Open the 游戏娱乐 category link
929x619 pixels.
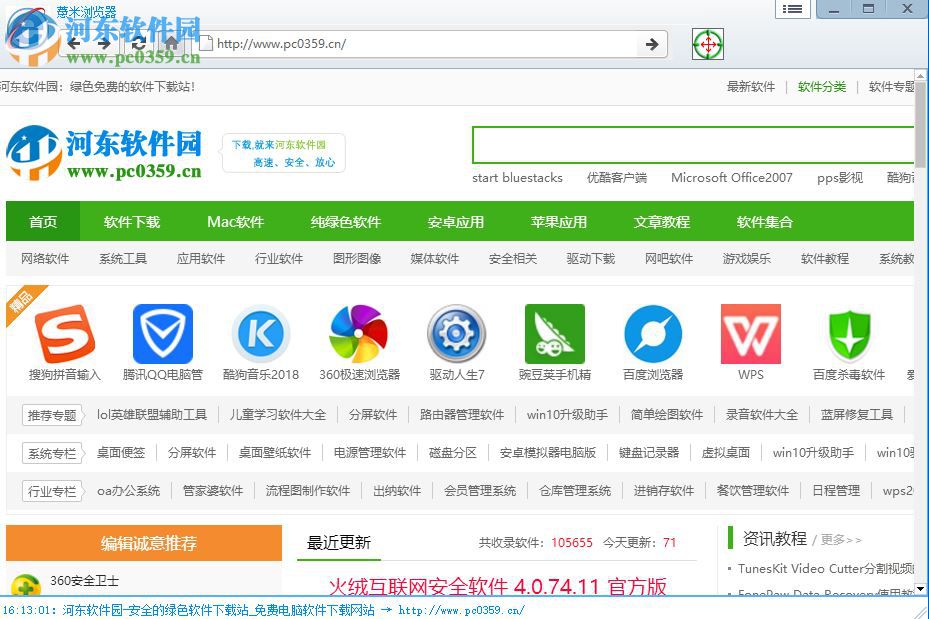click(747, 258)
